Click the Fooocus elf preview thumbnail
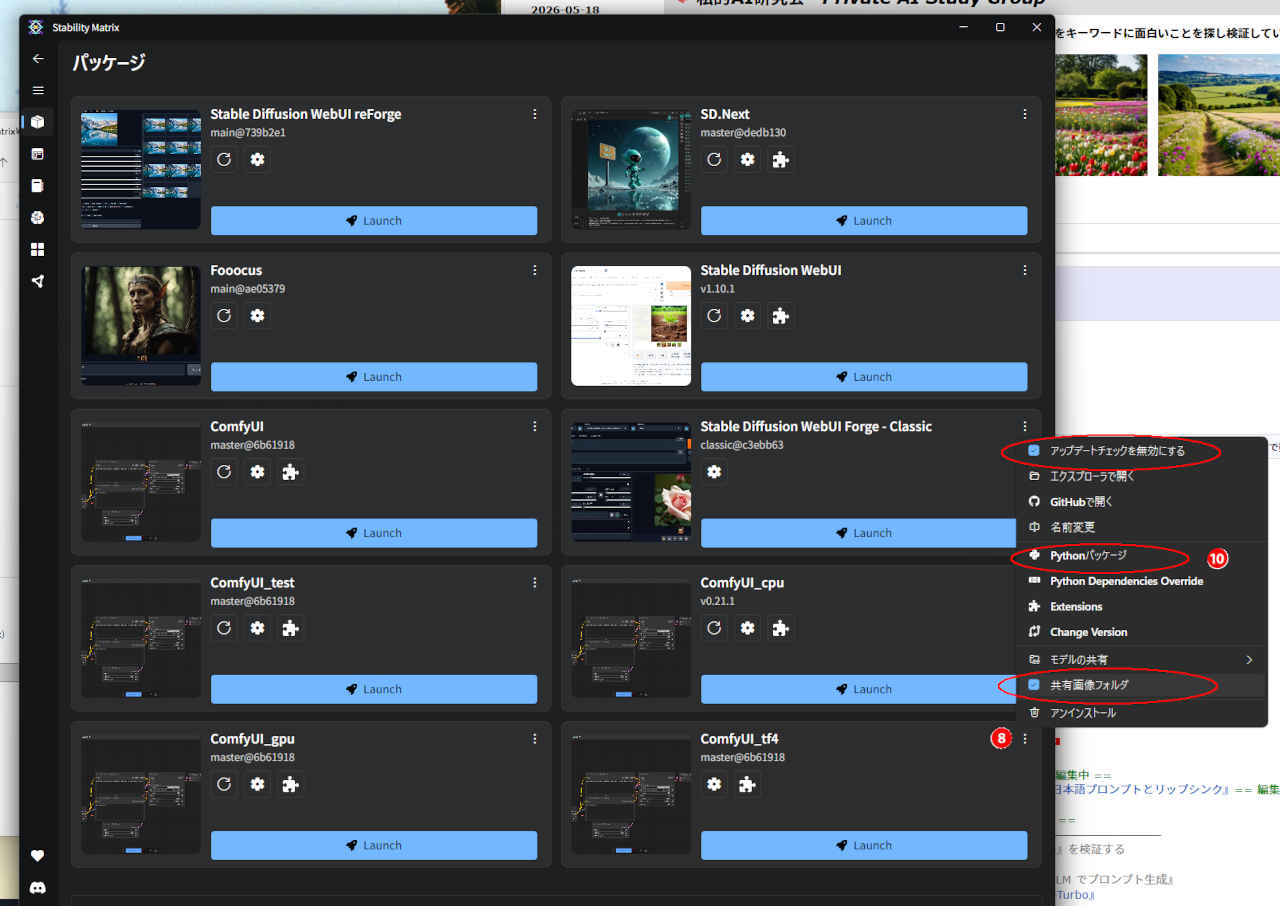 [x=141, y=326]
